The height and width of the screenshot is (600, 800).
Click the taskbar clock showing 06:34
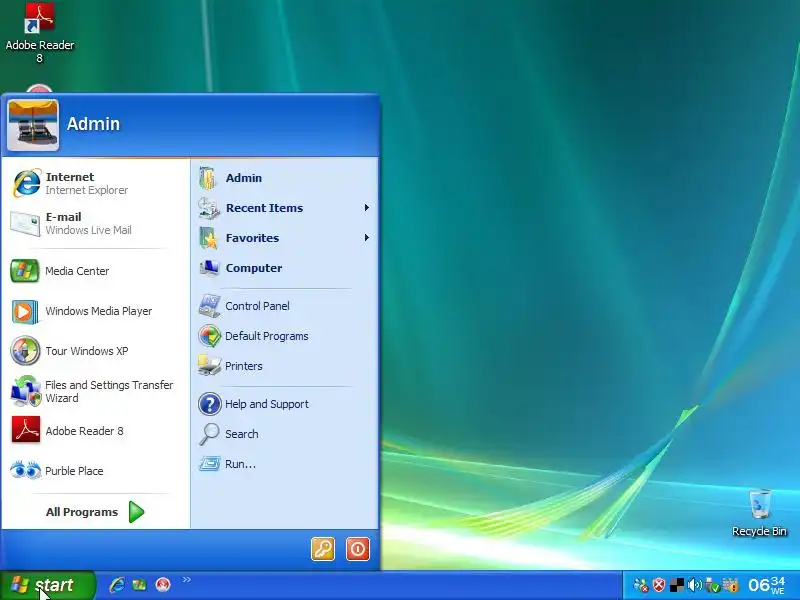coord(766,585)
